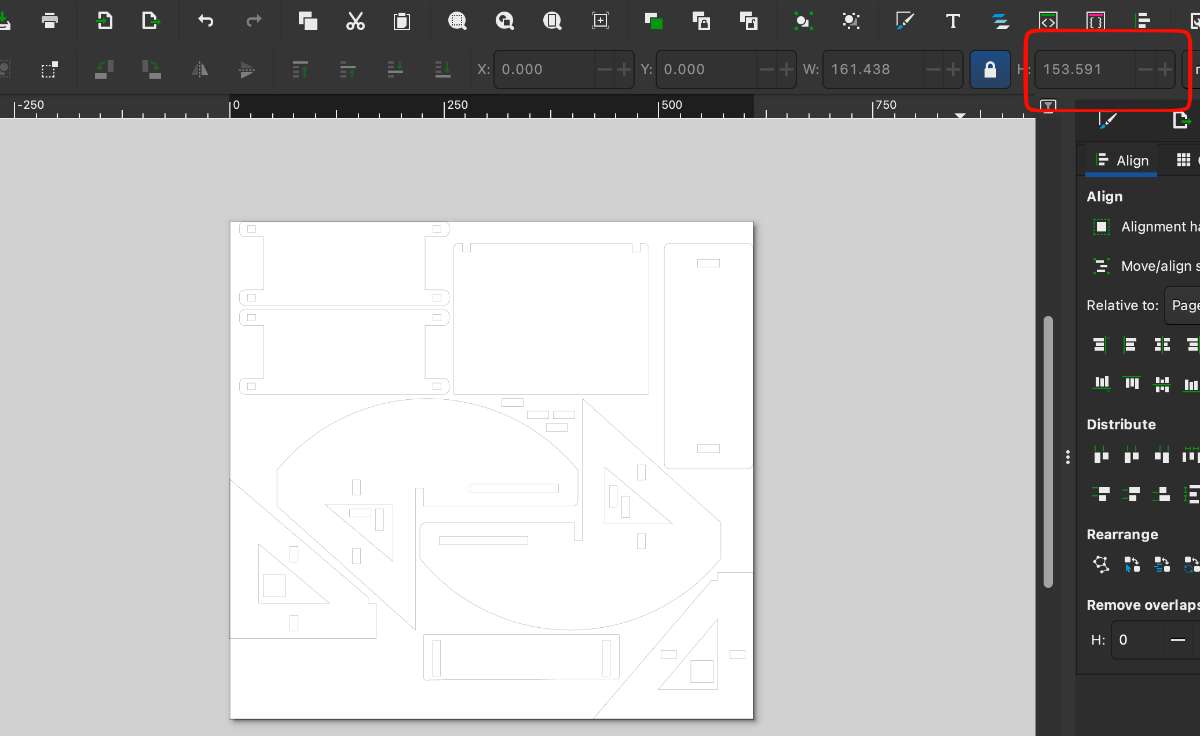This screenshot has height=736, width=1200.
Task: Align left edges of objects
Action: pyautogui.click(x=1131, y=344)
